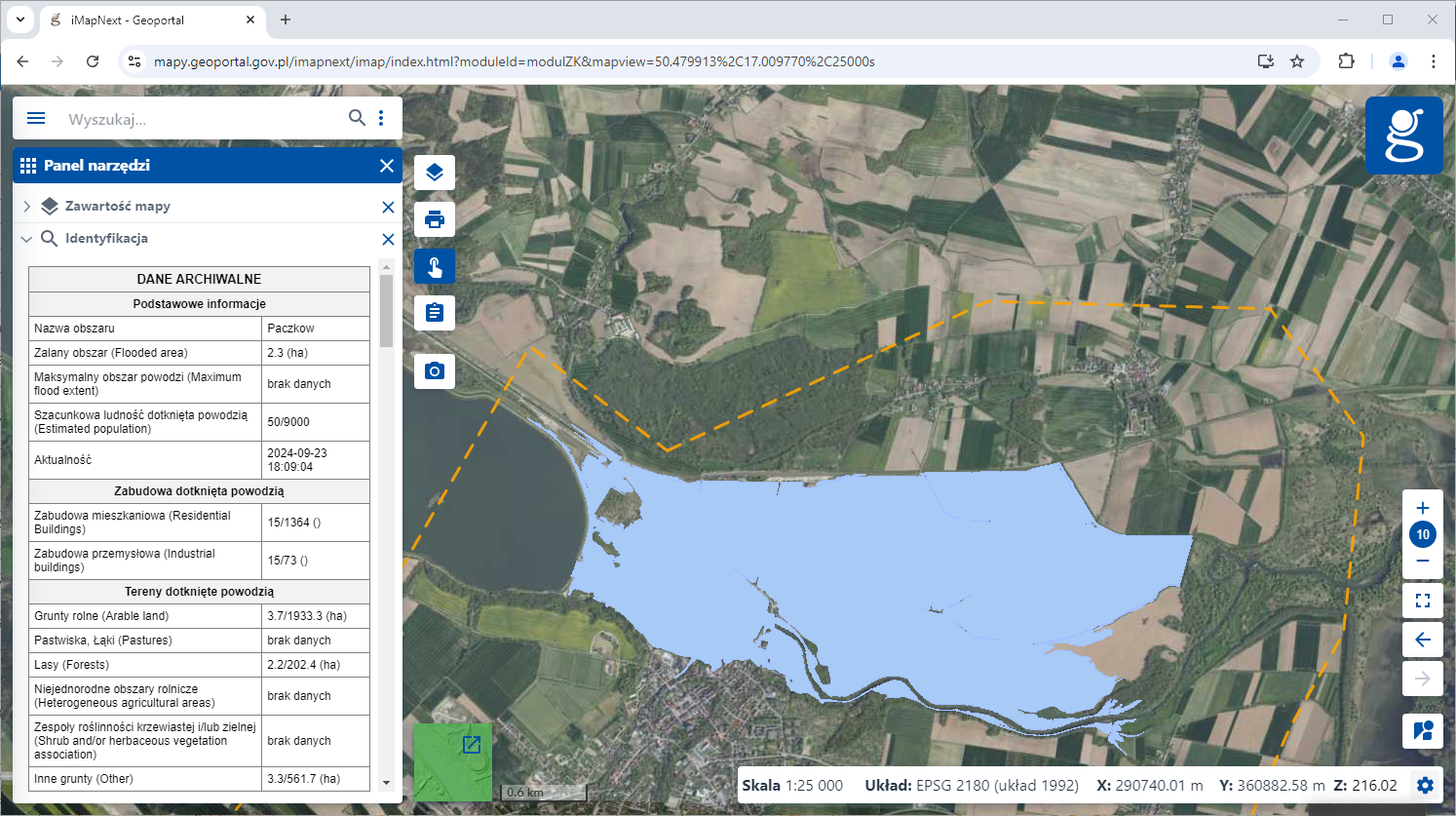Image resolution: width=1456 pixels, height=816 pixels.
Task: Open coordinate settings gear icon
Action: [1425, 786]
